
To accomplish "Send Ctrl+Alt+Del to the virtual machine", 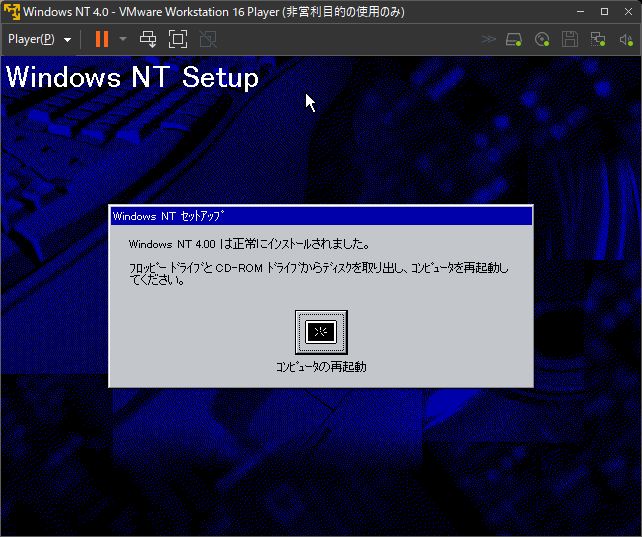I will (x=148, y=39).
